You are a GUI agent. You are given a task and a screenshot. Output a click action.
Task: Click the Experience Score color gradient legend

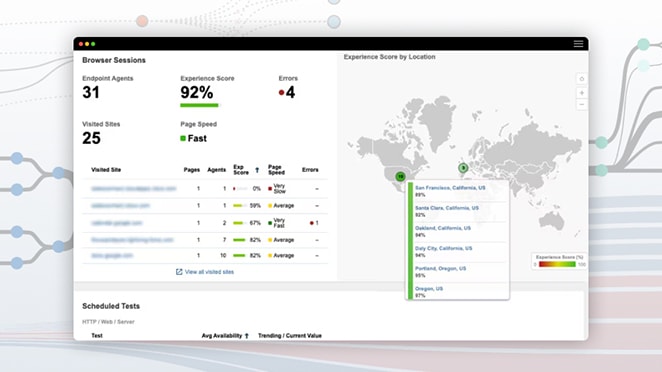coord(557,264)
